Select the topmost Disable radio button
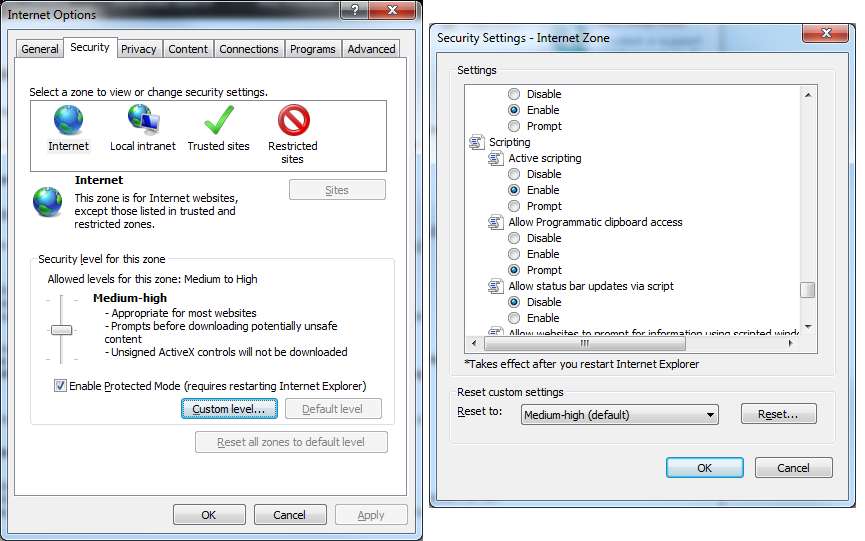The width and height of the screenshot is (865, 541). click(x=514, y=94)
